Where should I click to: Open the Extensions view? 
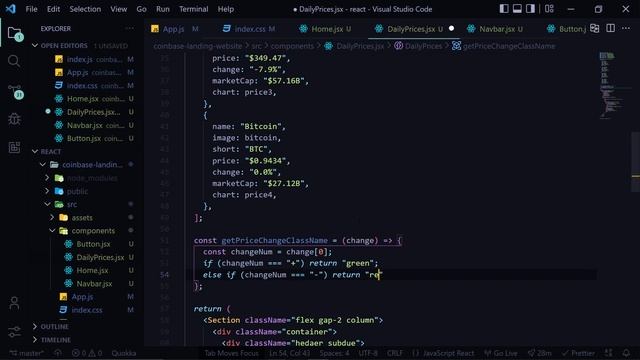[x=14, y=147]
